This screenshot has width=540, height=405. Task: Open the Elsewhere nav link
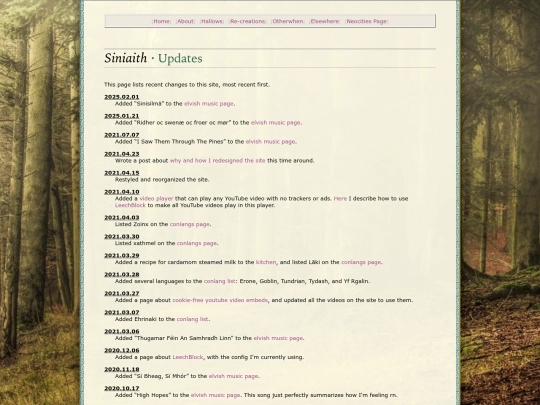point(324,21)
